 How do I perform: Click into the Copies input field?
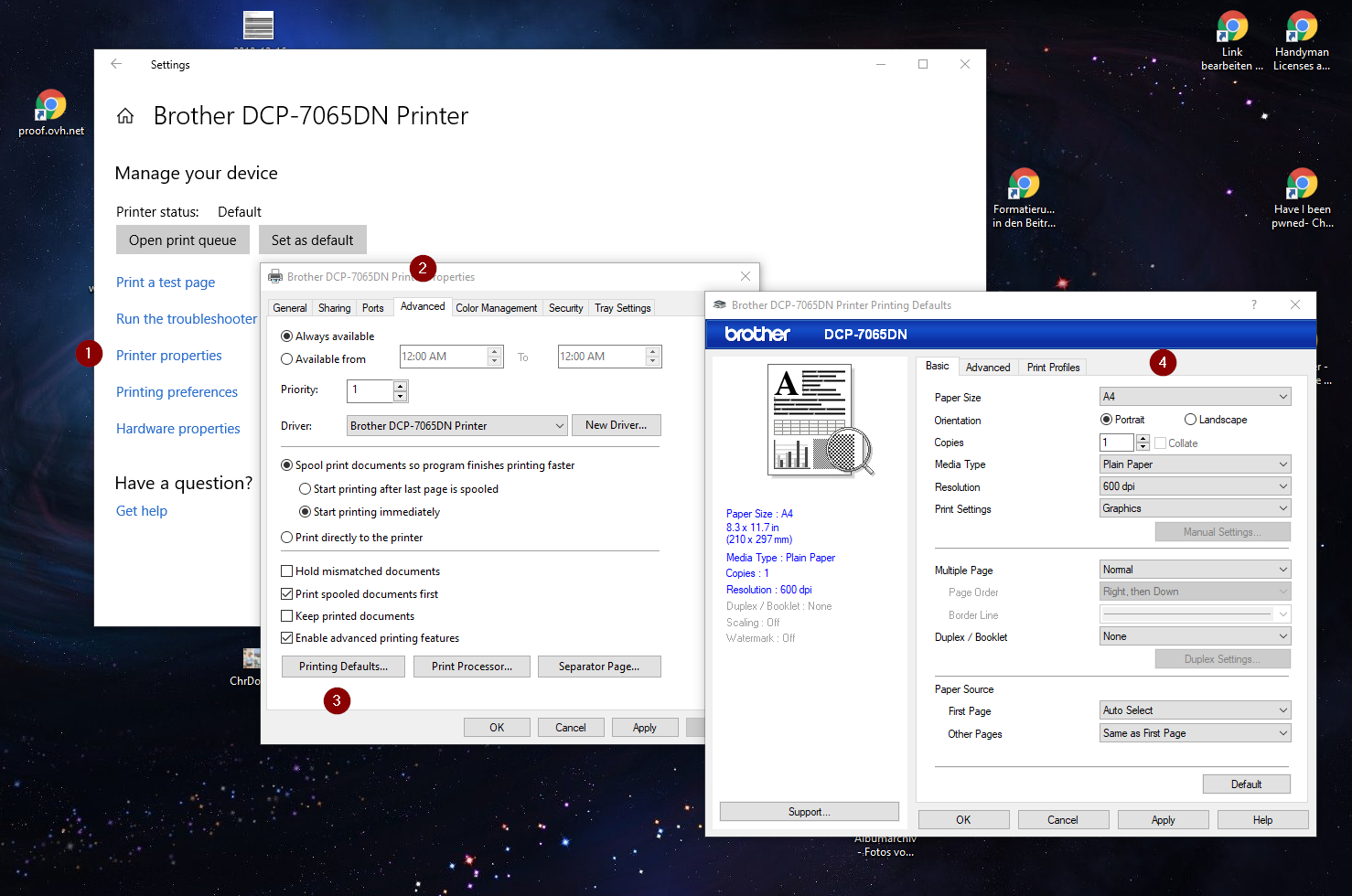pyautogui.click(x=1117, y=443)
